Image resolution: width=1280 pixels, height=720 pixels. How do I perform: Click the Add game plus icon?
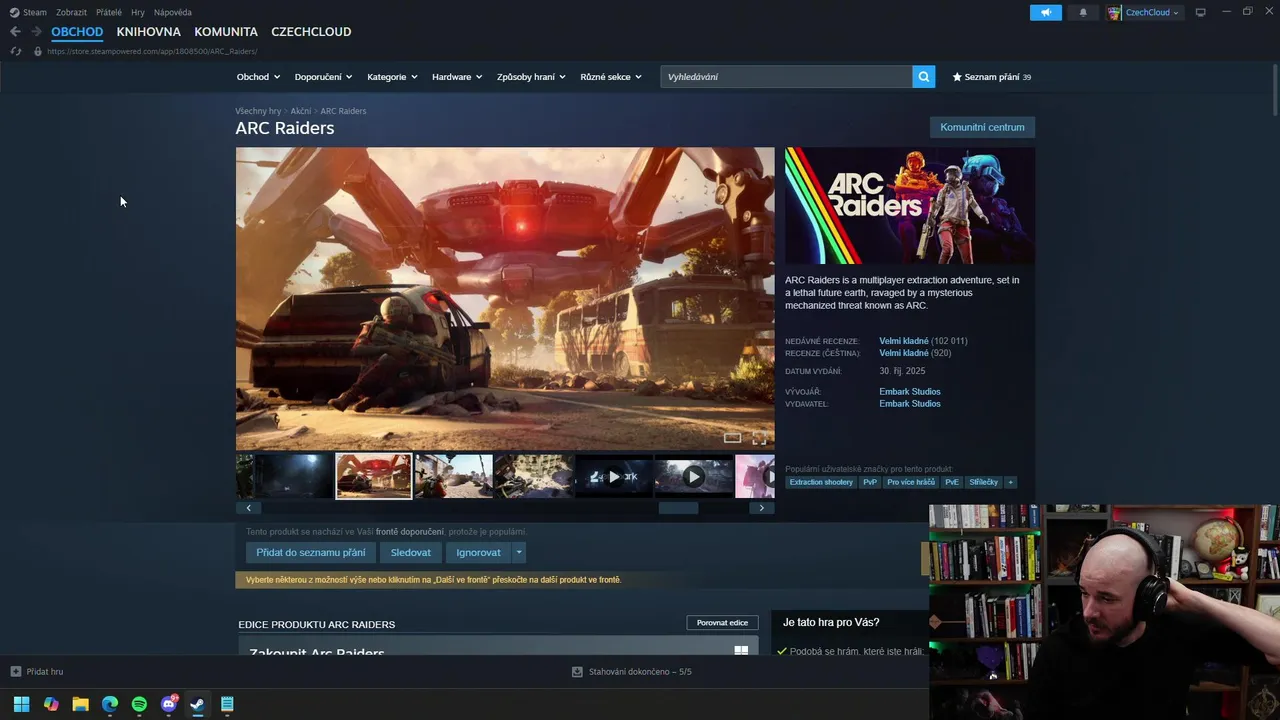click(x=15, y=671)
